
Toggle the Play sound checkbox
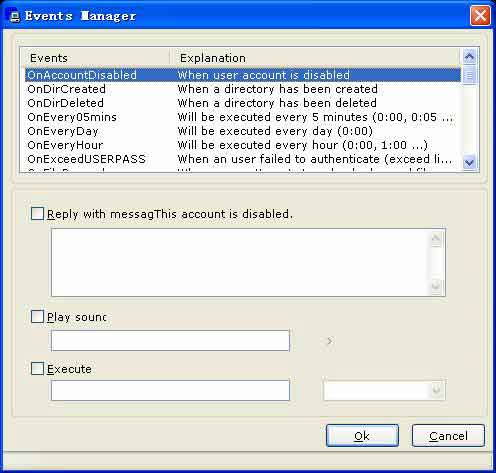point(37,317)
